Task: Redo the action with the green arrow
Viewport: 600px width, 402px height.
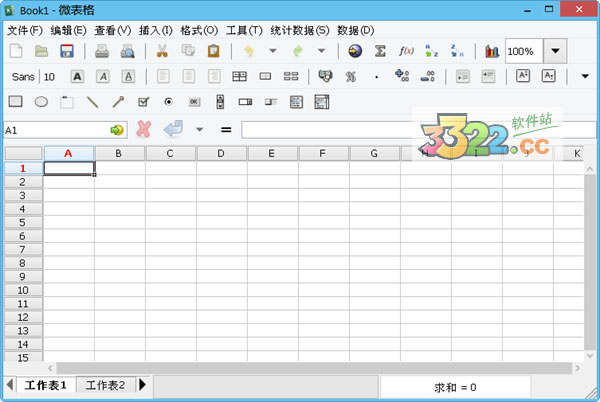Action: [298, 51]
